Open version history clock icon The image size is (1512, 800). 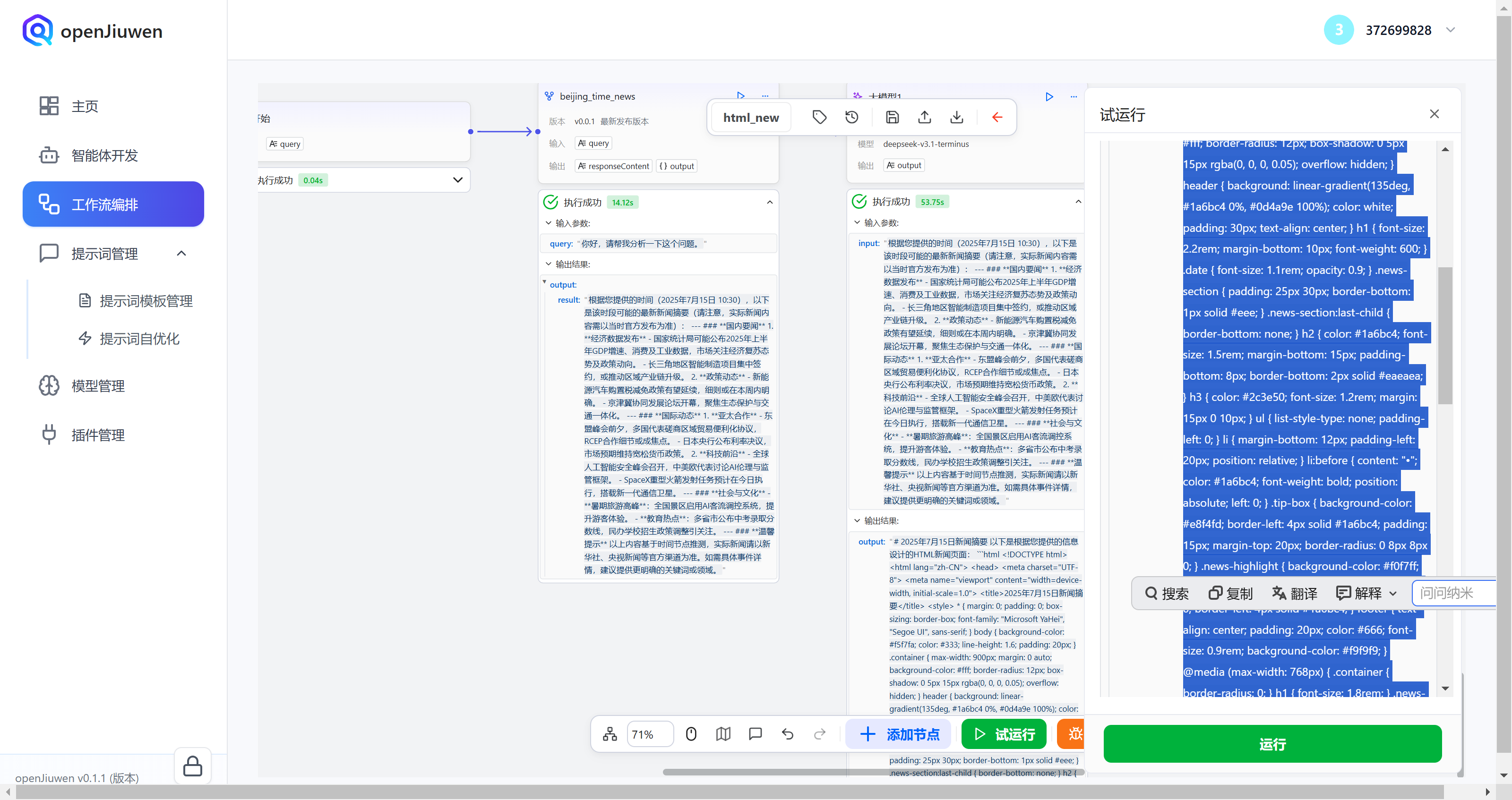851,117
